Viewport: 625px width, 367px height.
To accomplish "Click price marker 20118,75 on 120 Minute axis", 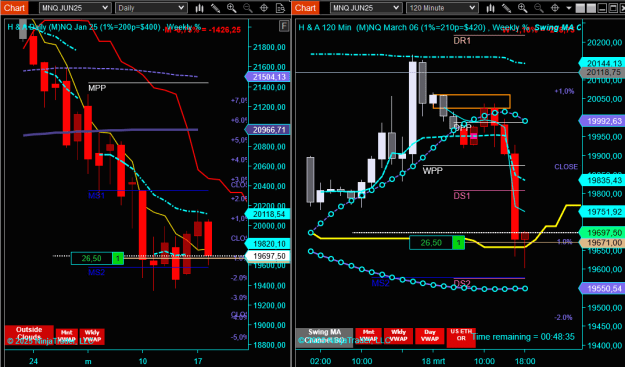I will 601,72.
